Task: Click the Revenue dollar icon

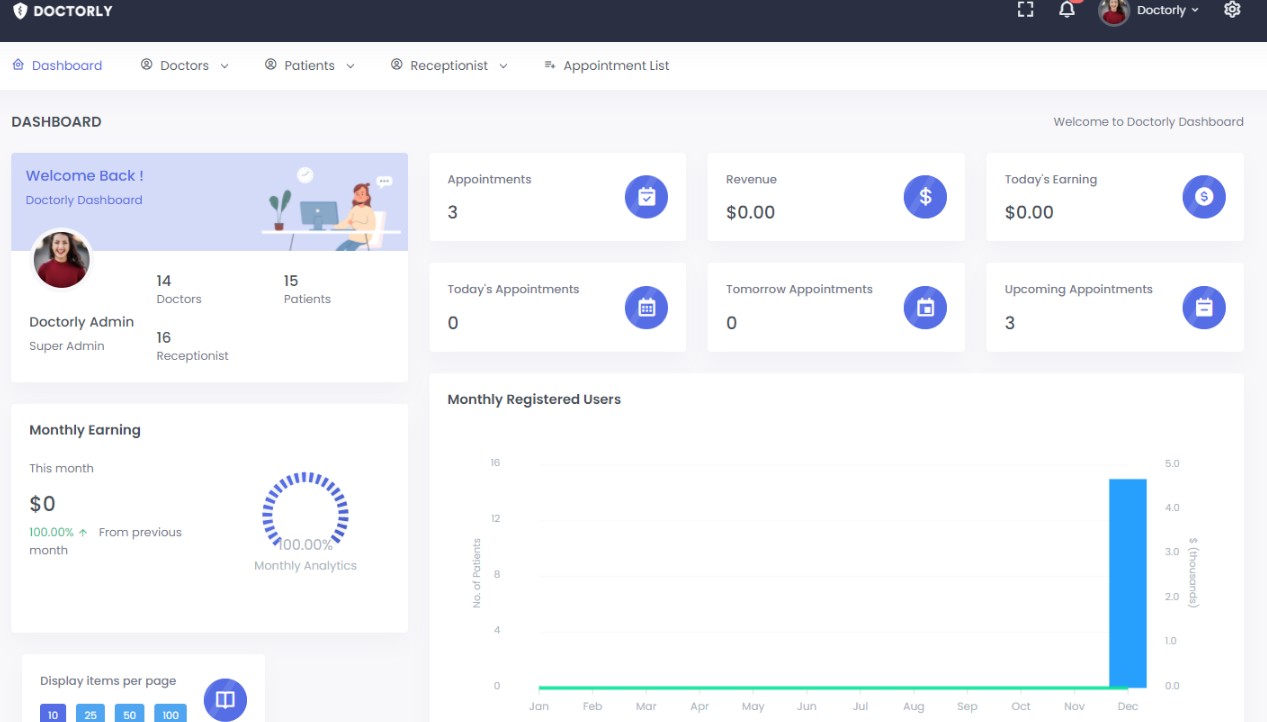Action: [x=925, y=197]
